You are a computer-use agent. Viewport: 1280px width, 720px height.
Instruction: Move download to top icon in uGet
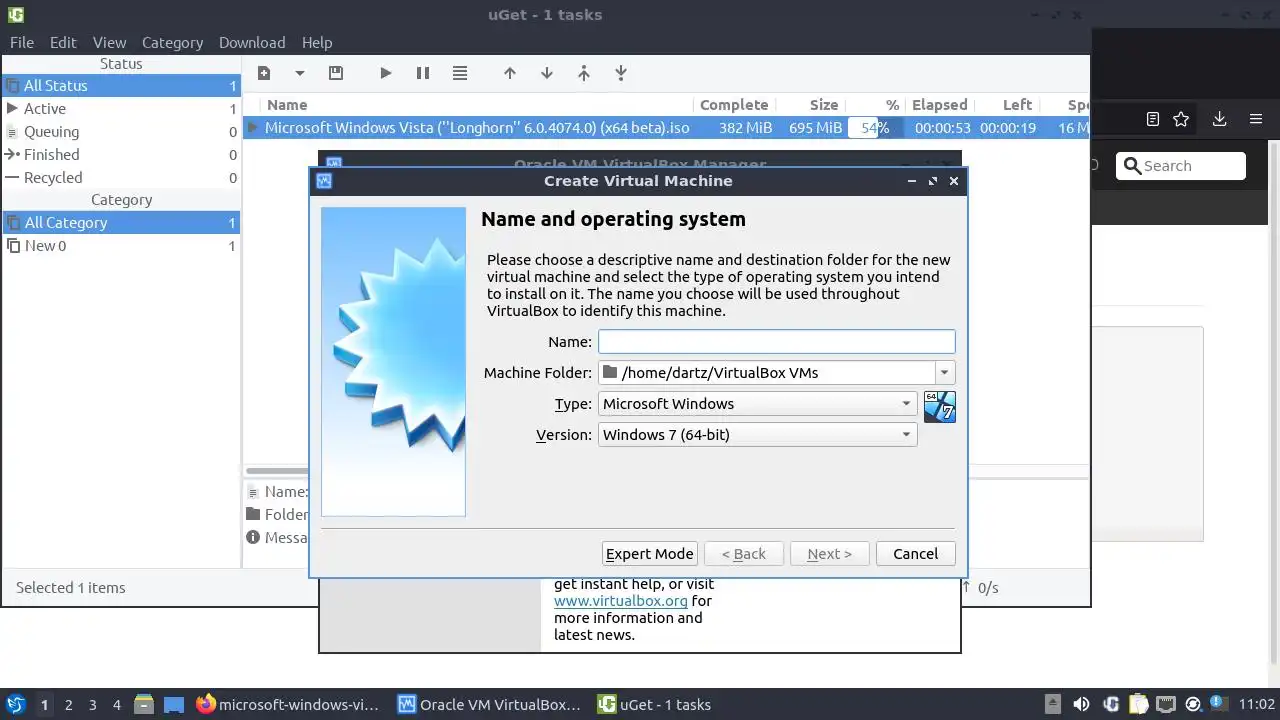tap(584, 73)
